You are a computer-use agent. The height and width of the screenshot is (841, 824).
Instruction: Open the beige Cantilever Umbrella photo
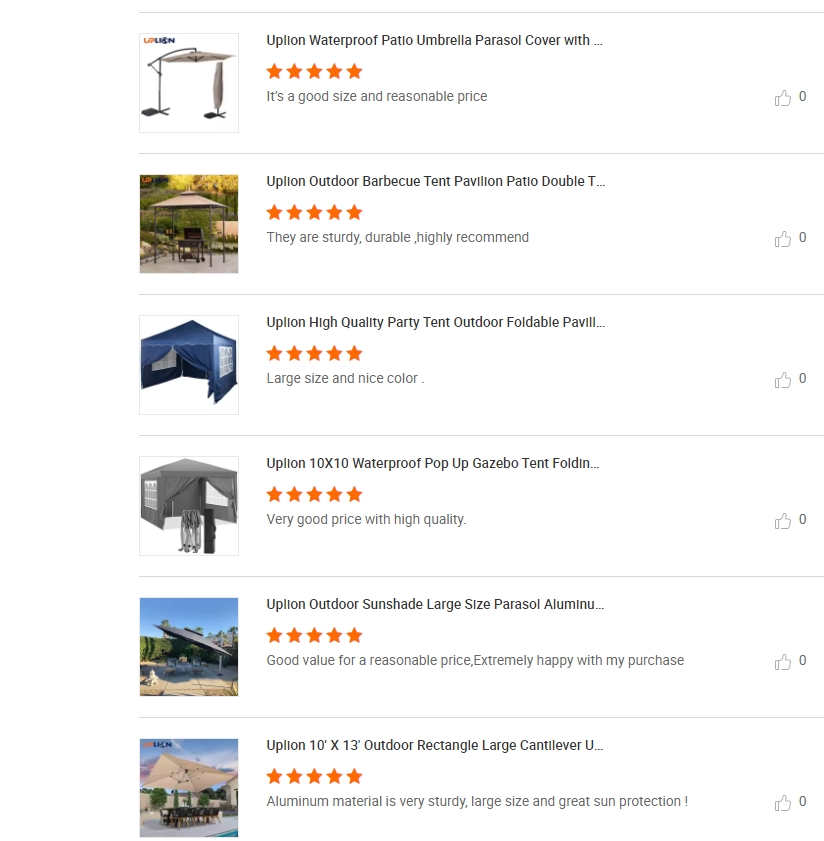click(189, 788)
